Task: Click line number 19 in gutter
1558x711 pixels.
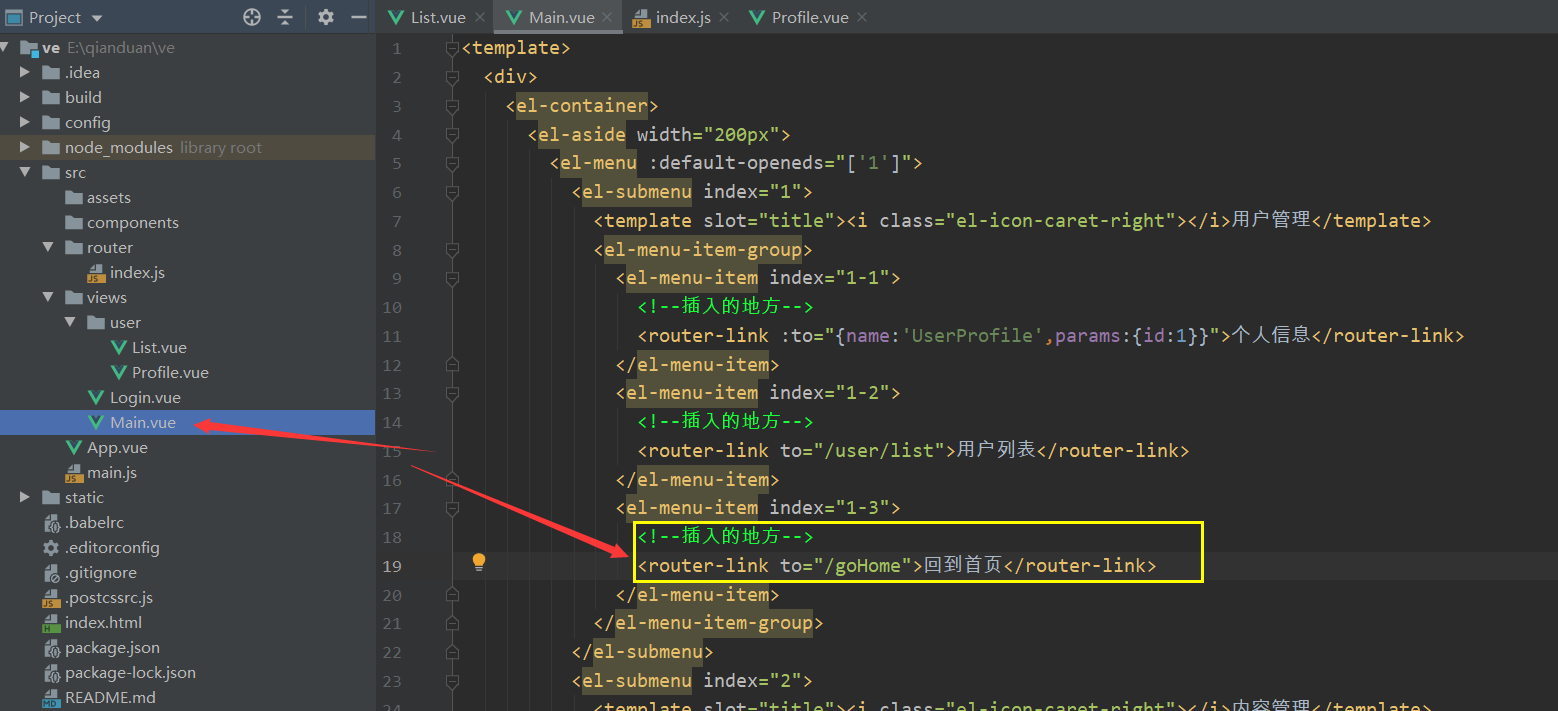Action: [391, 566]
